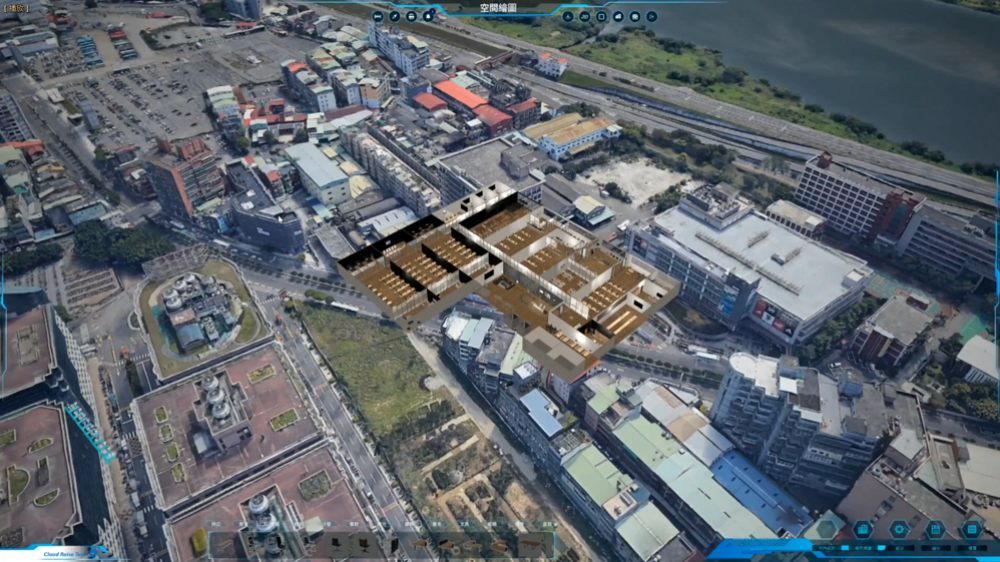Click the hexagonal ruler measure icon
Image resolution: width=1000 pixels, height=562 pixels.
click(x=827, y=530)
